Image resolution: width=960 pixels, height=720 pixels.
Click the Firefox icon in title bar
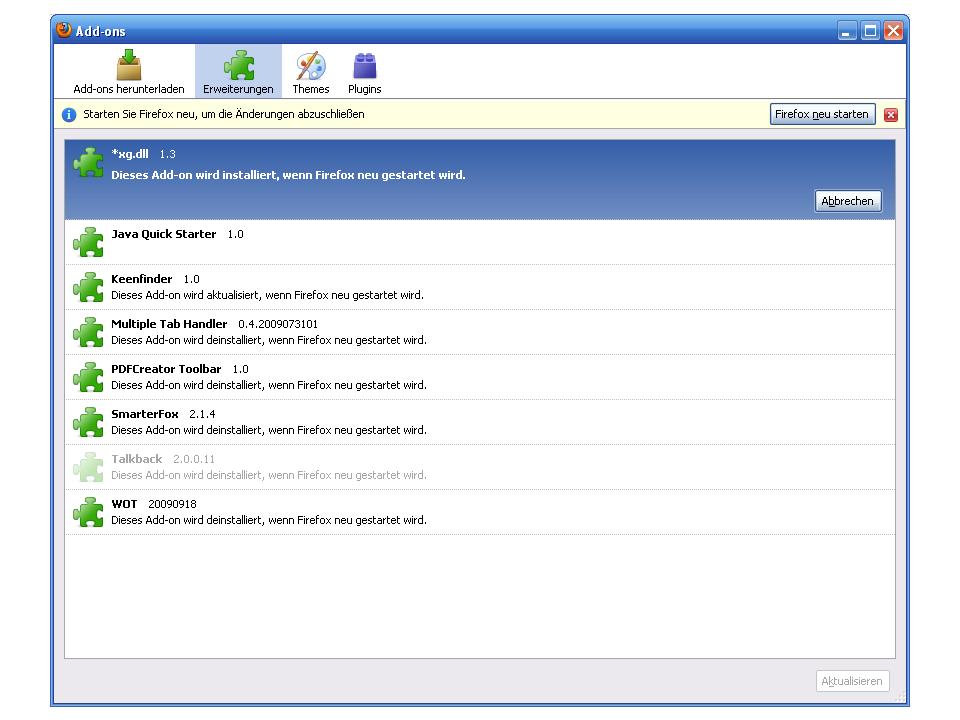pyautogui.click(x=64, y=30)
